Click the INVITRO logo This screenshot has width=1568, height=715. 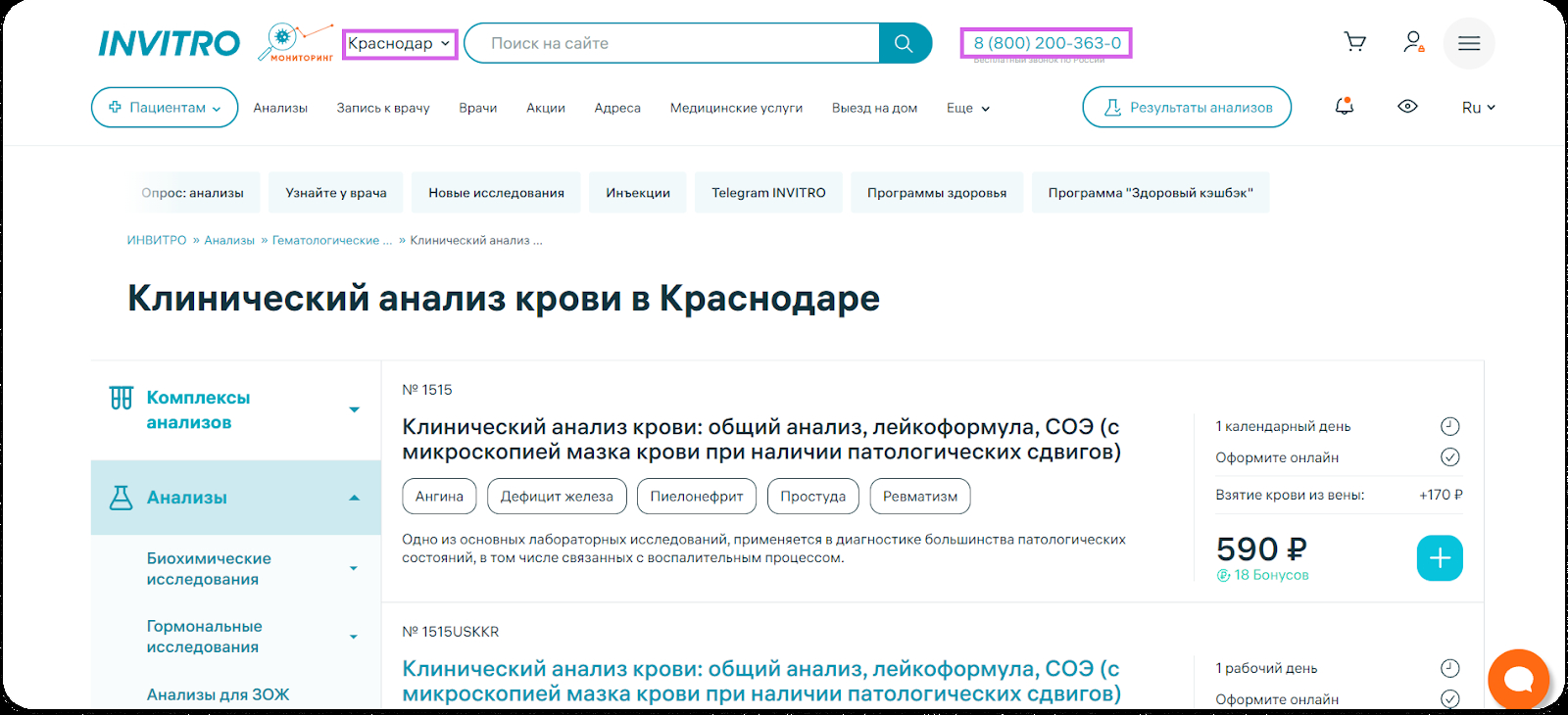point(169,43)
